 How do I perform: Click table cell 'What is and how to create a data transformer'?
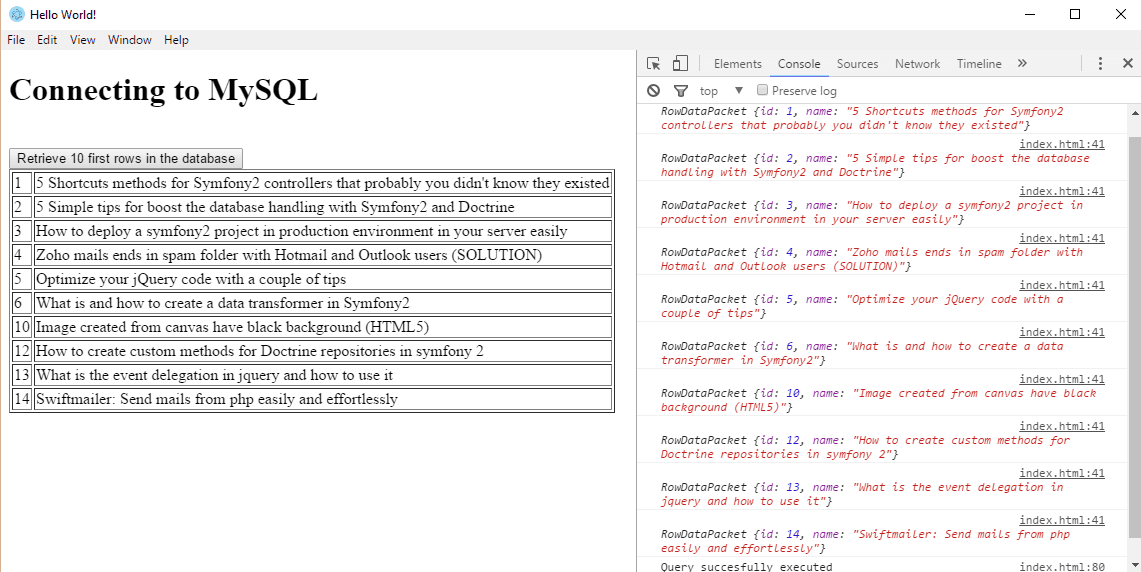coord(322,303)
